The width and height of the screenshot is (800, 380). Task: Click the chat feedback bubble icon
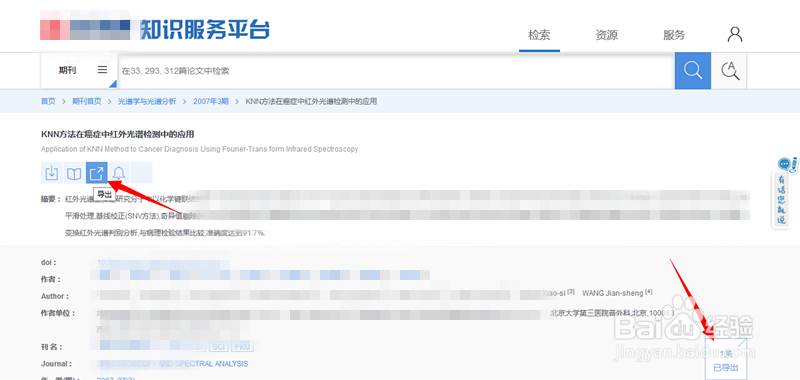(785, 164)
